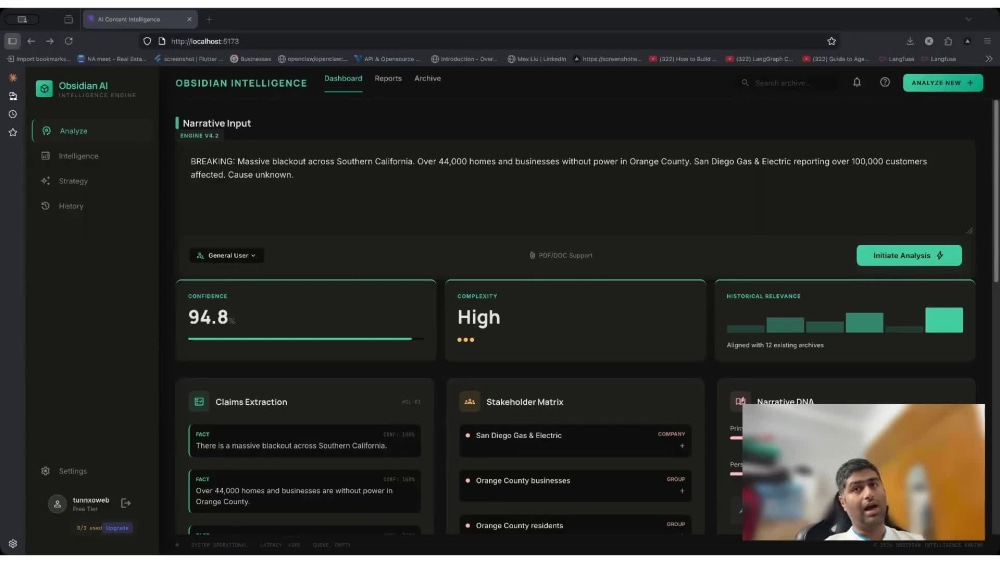Open Settings in the sidebar
The width and height of the screenshot is (1000, 563).
[x=72, y=471]
